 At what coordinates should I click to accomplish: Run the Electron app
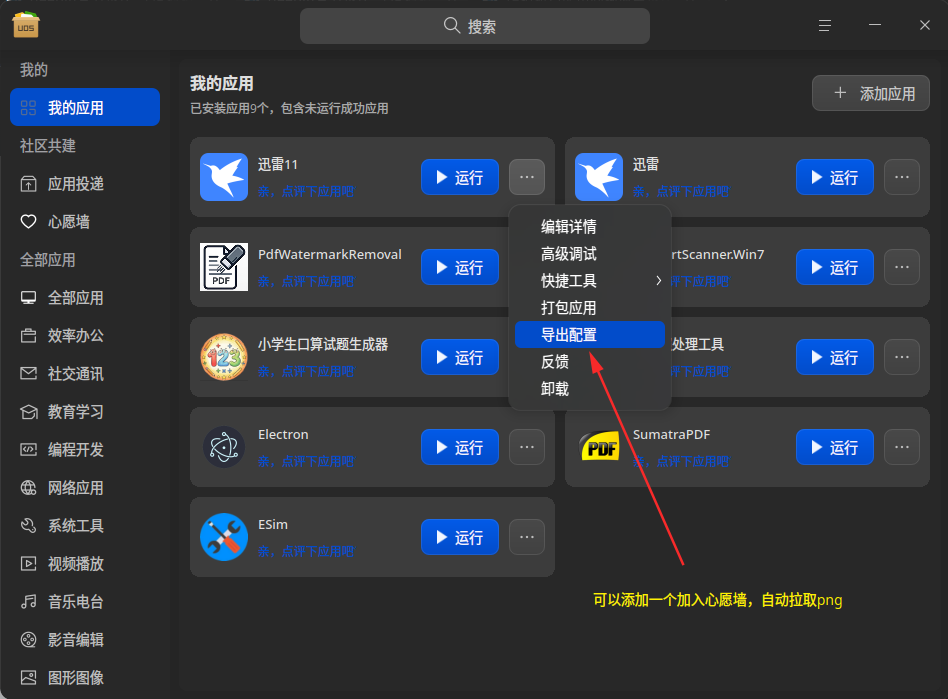[x=460, y=447]
